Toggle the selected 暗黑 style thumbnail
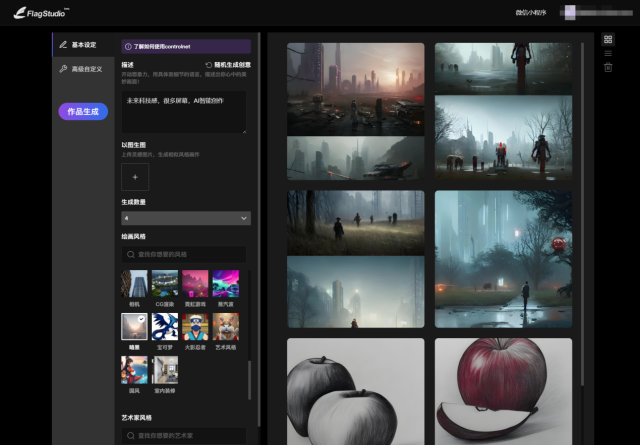 pyautogui.click(x=135, y=326)
